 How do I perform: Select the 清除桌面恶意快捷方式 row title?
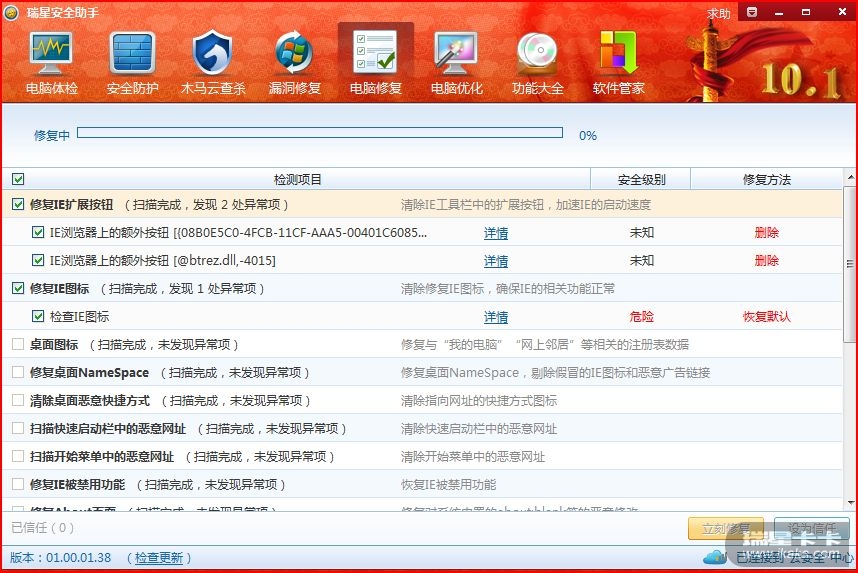pos(90,401)
